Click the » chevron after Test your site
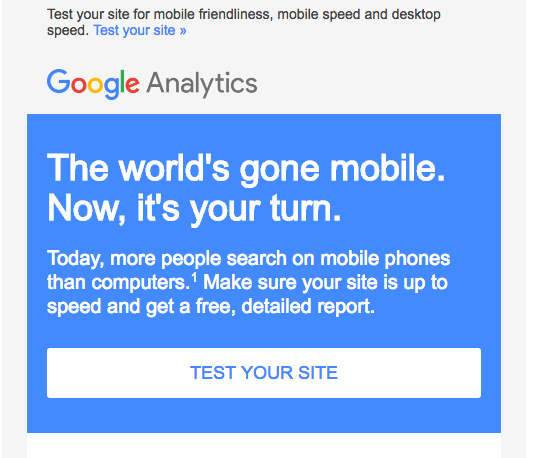The image size is (548, 458). (183, 31)
